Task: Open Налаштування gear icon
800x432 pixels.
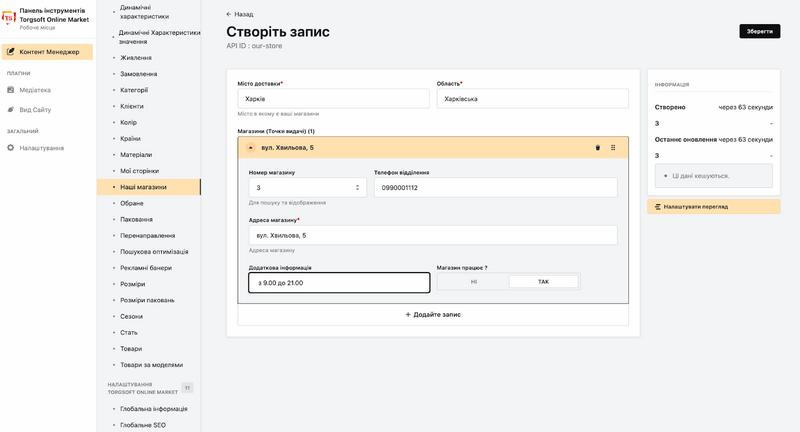Action: pos(11,148)
